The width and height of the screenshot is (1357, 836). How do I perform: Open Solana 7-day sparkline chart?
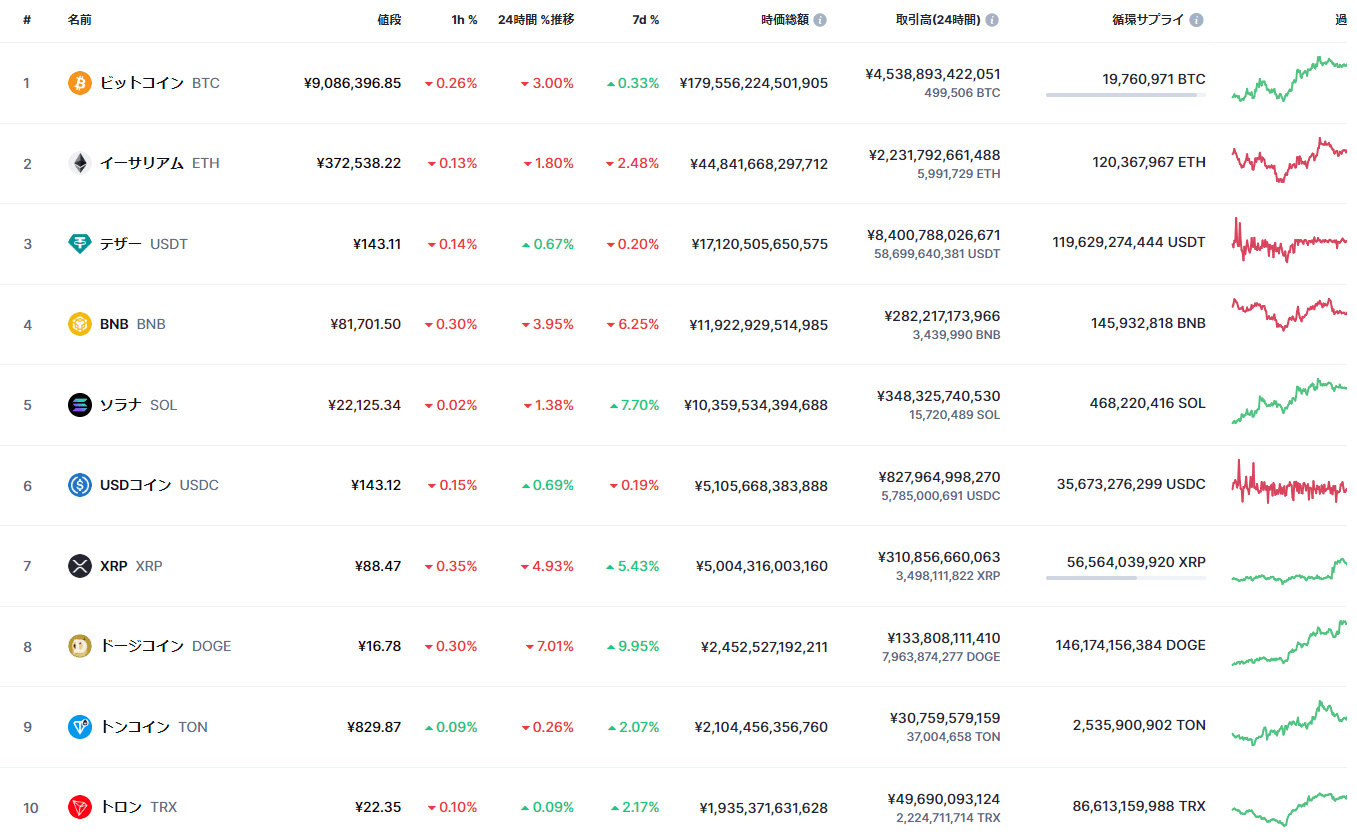(1289, 402)
